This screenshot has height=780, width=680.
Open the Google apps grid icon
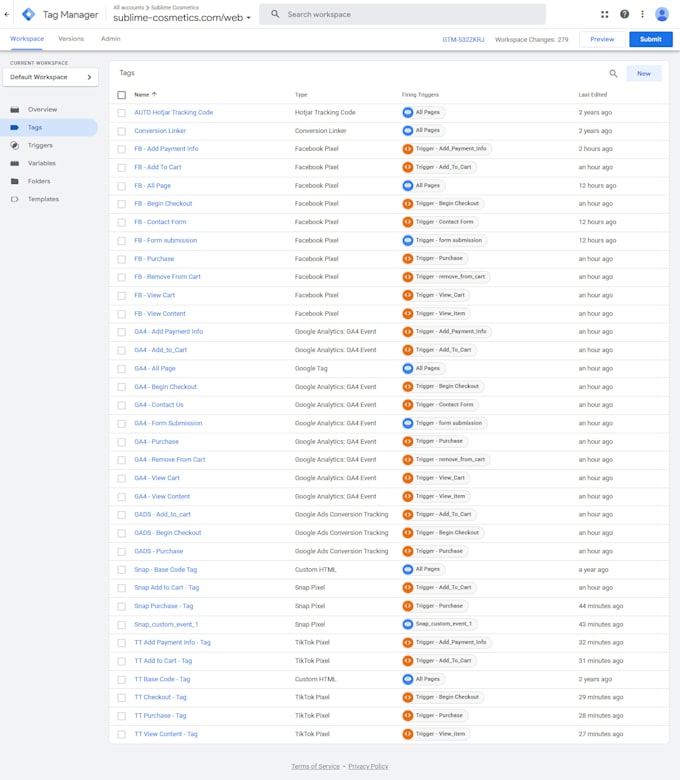pos(604,14)
